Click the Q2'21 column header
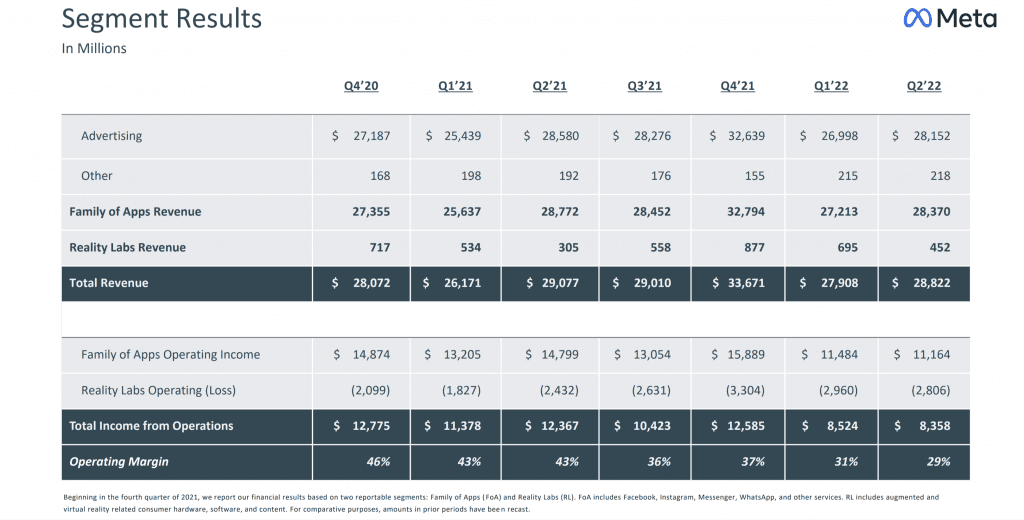The height and width of the screenshot is (520, 1024). pyautogui.click(x=549, y=86)
